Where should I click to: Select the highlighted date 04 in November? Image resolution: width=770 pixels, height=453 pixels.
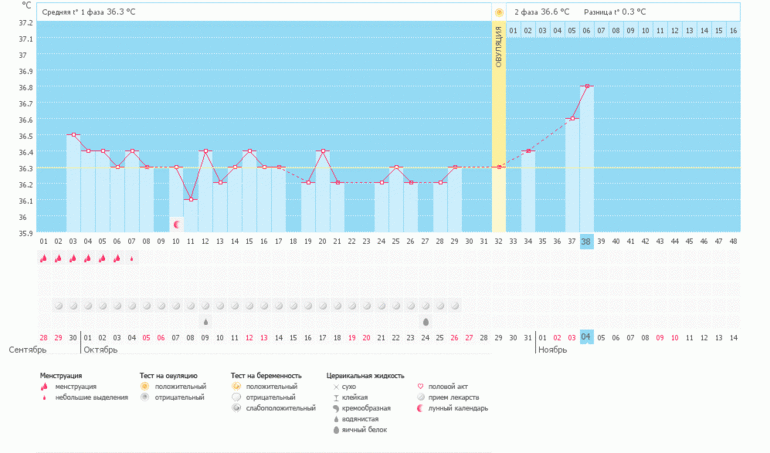586,337
